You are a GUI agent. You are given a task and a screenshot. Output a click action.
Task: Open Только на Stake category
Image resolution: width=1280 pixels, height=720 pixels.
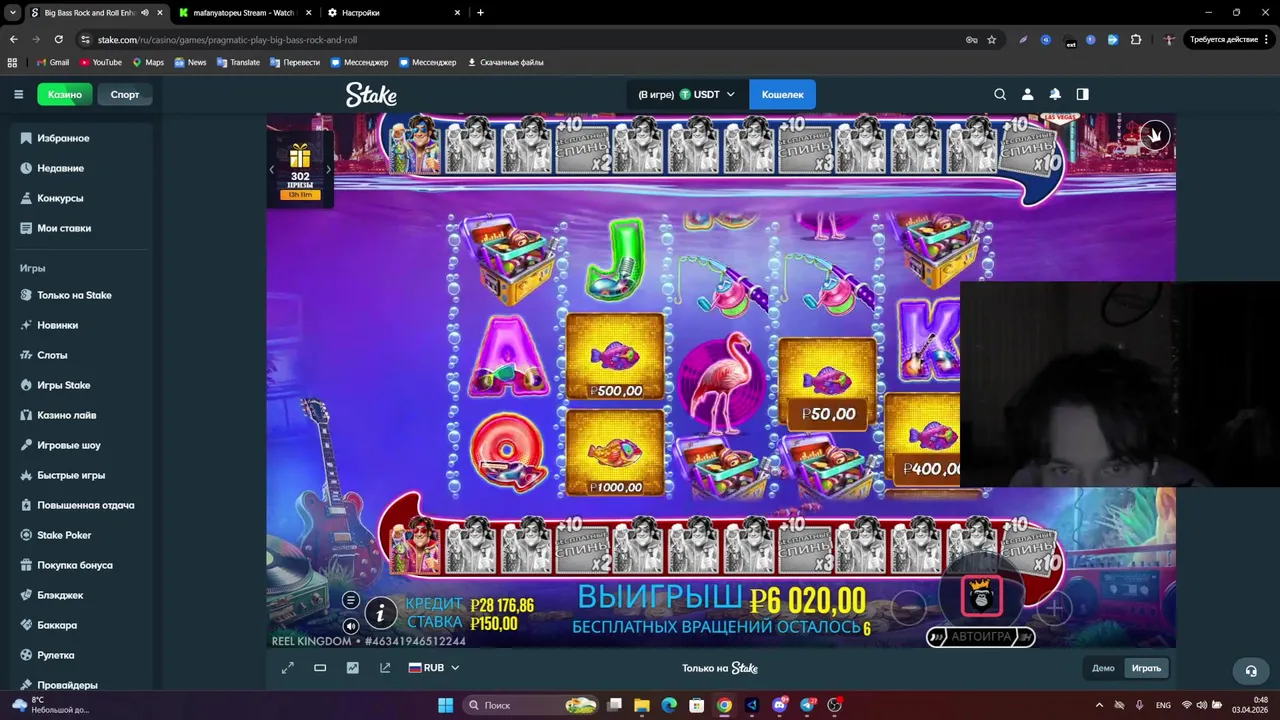tap(82, 295)
